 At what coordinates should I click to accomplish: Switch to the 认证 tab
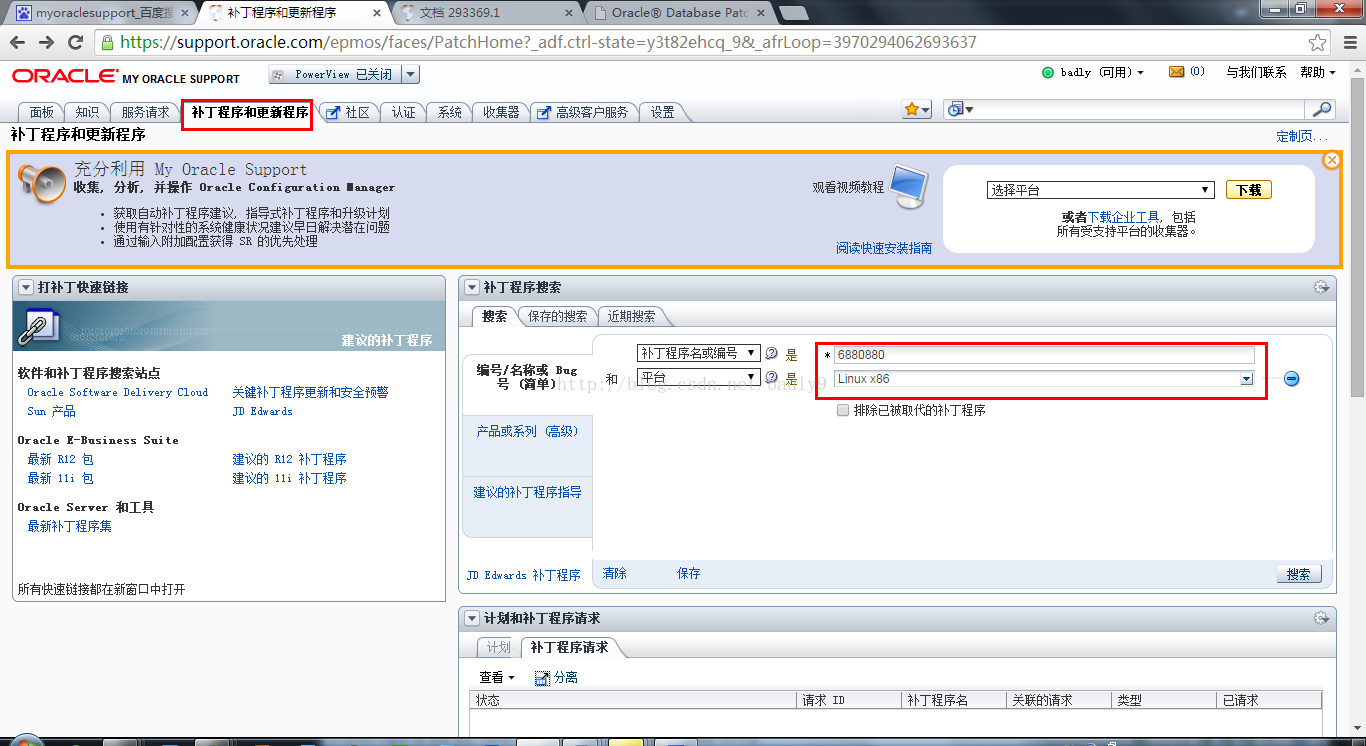coord(403,112)
